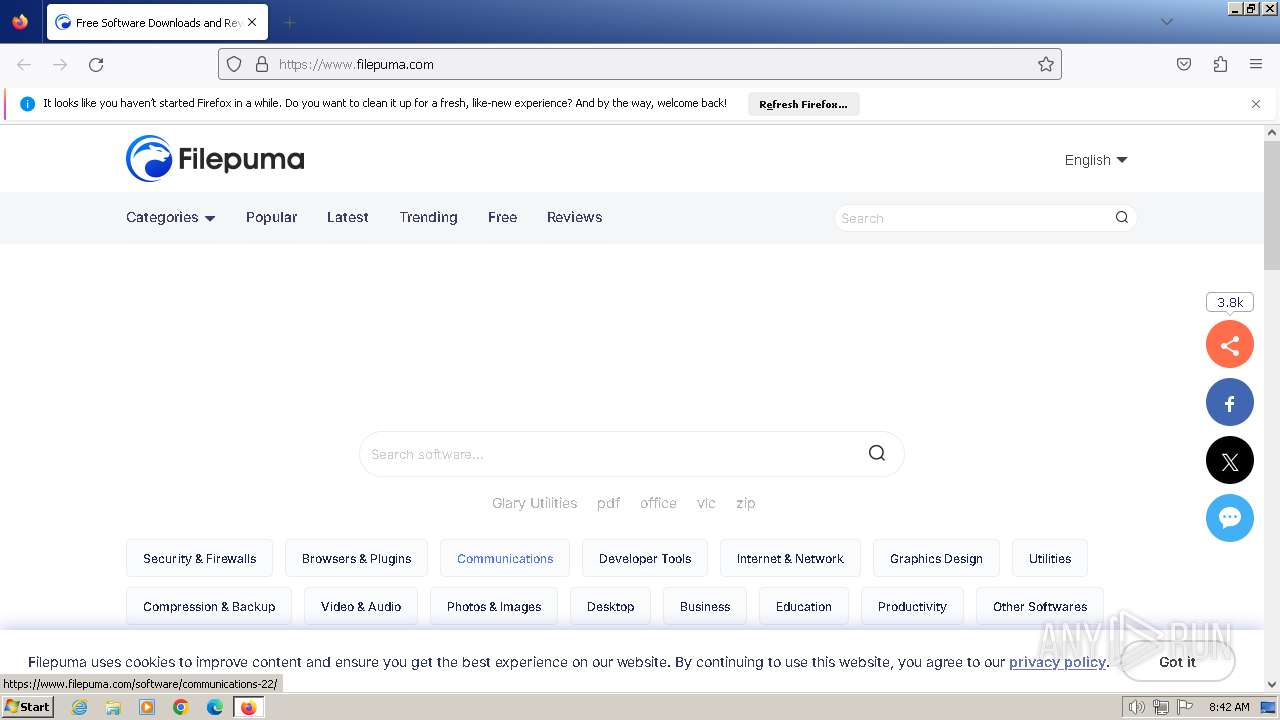Close the Free Software Downloads tab

point(252,22)
